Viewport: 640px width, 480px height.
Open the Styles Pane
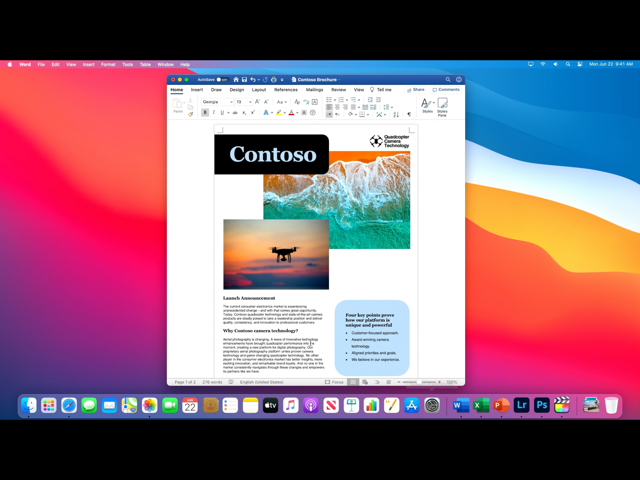point(442,107)
